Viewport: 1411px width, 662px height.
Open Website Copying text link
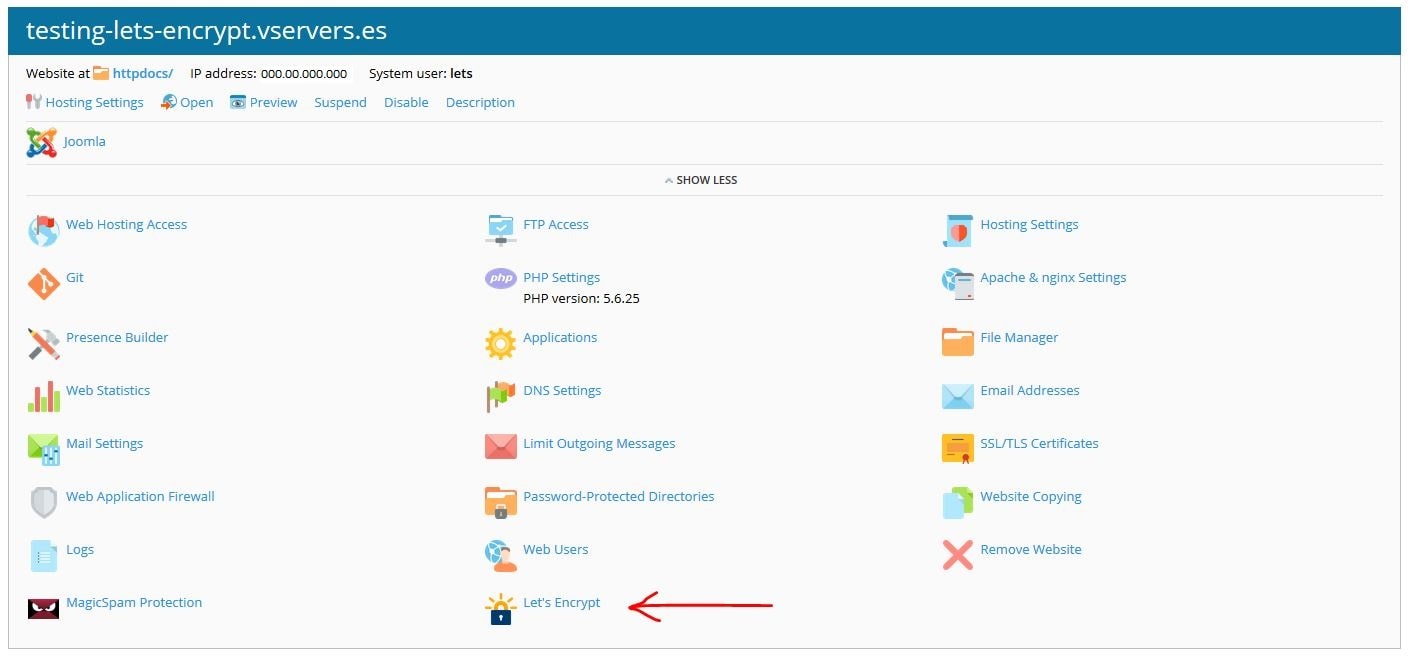pyautogui.click(x=1031, y=496)
